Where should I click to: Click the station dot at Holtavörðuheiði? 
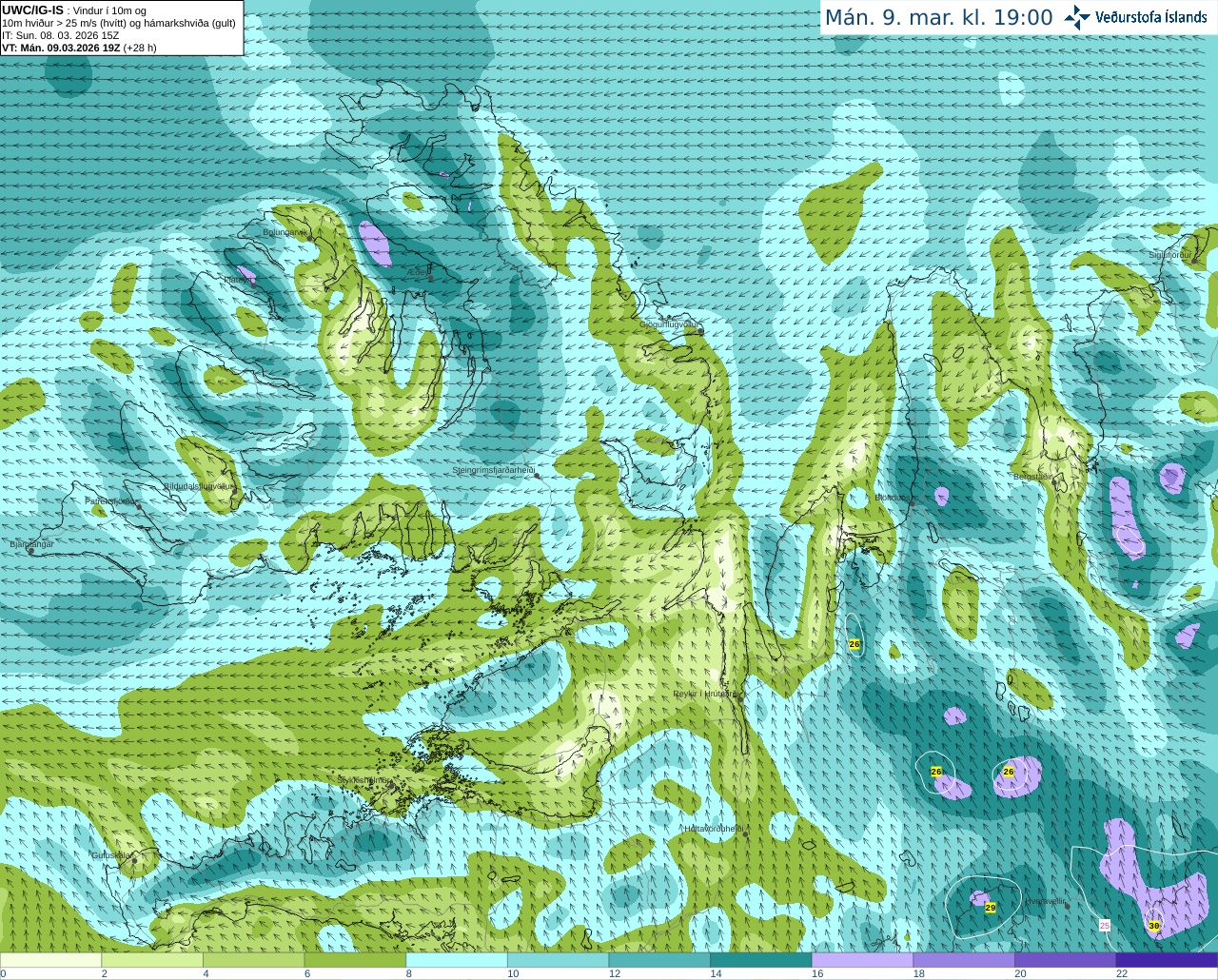745,834
